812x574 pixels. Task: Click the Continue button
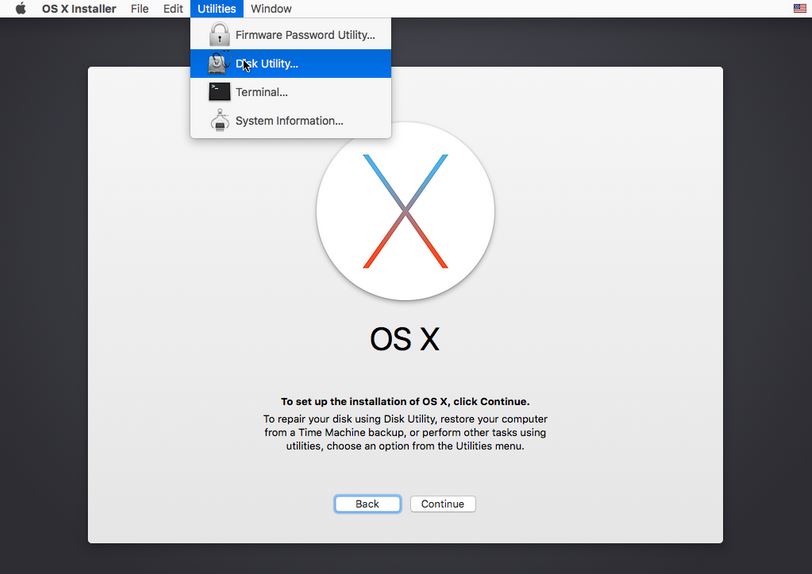click(442, 504)
